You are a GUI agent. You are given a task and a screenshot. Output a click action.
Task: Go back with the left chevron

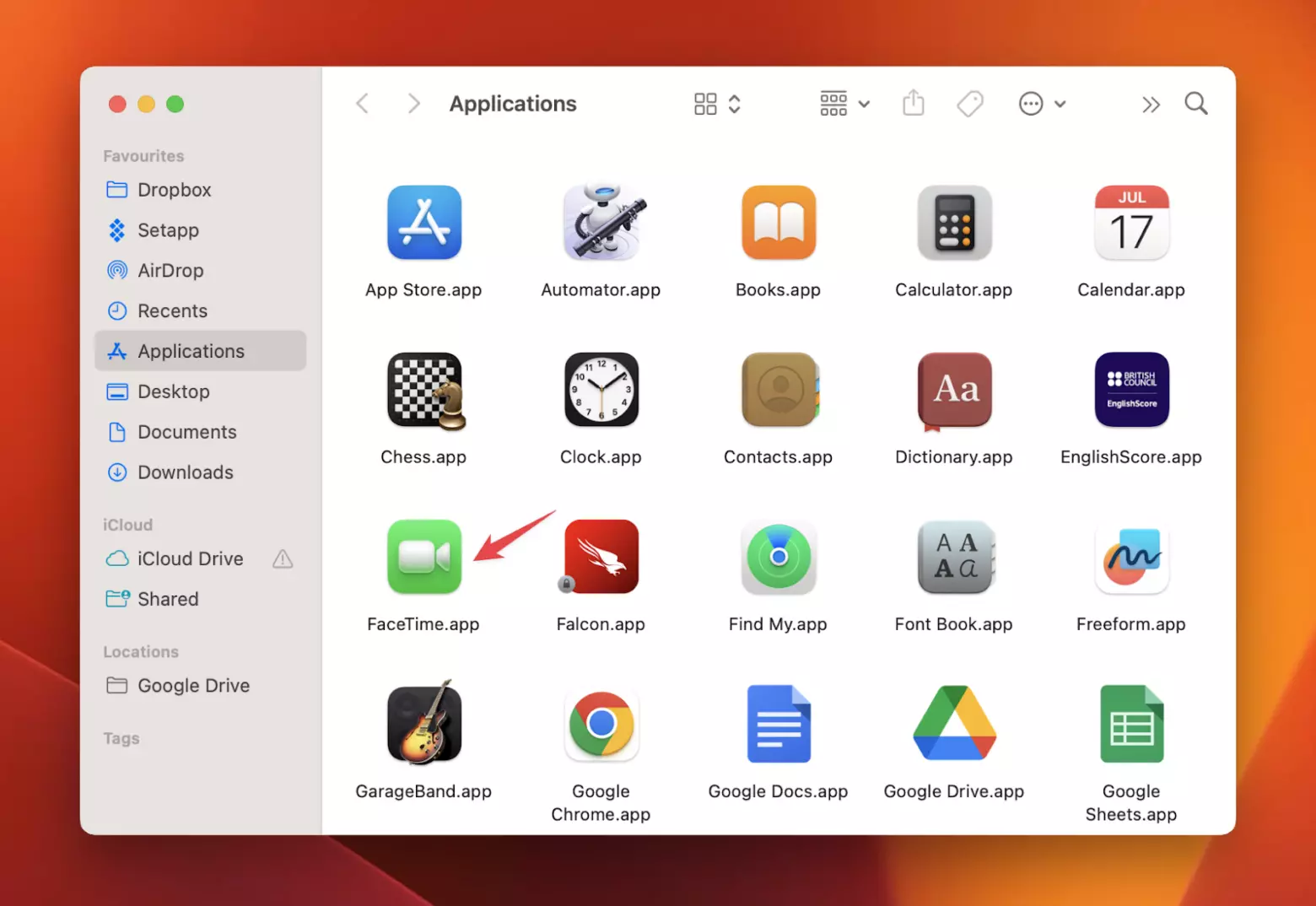(363, 104)
